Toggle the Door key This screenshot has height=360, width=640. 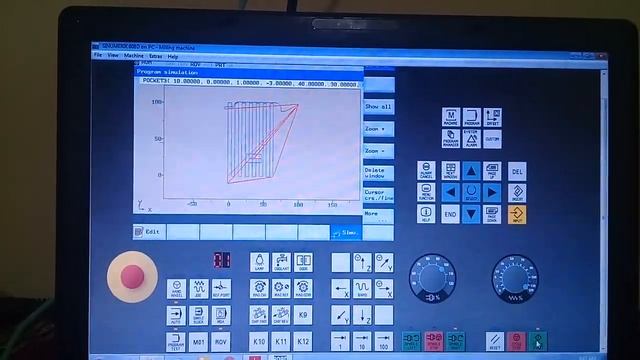pos(303,262)
